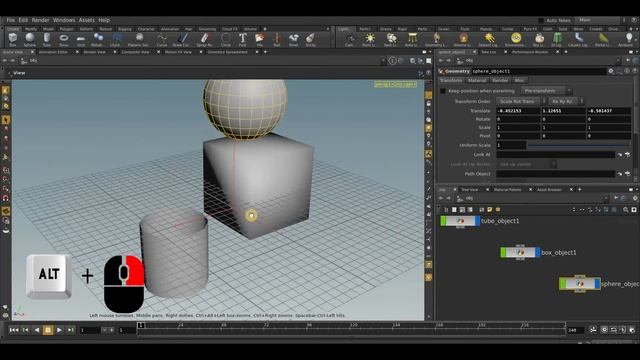This screenshot has width=640, height=360.
Task: Select the Tube shelf tool
Action: [47, 40]
